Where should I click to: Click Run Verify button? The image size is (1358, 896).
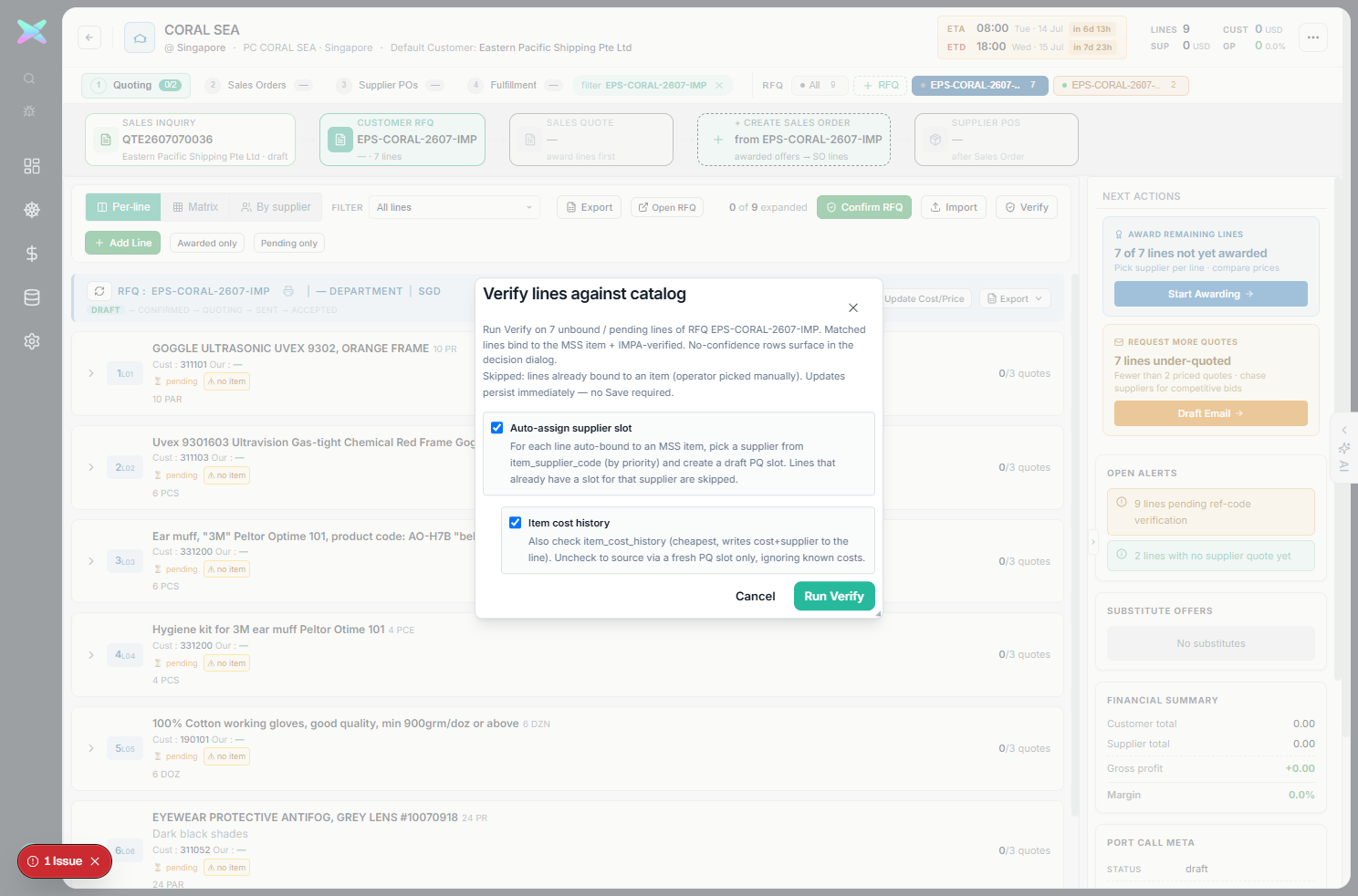834,596
